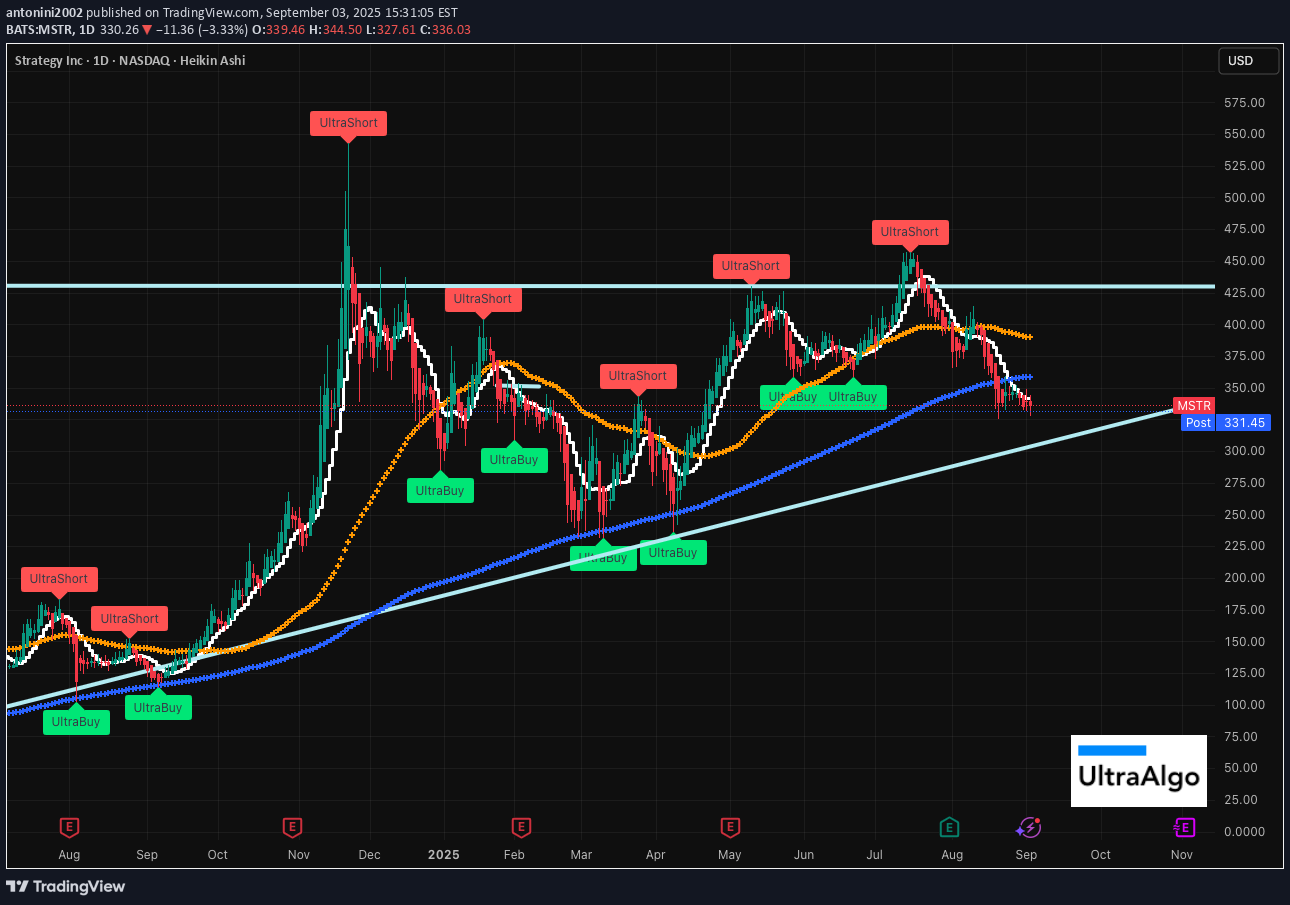Click the 575.00 price axis label
1290x905 pixels.
(1244, 103)
